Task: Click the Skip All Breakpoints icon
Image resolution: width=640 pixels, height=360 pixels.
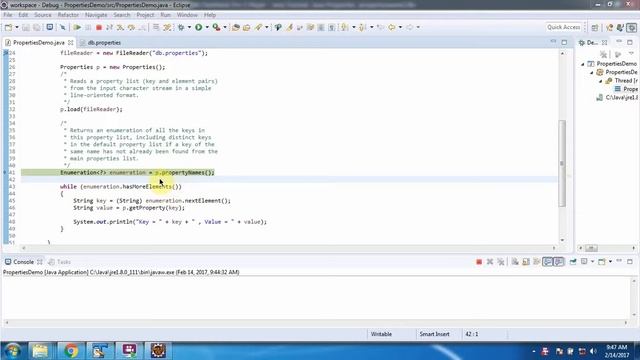Action: [62, 27]
